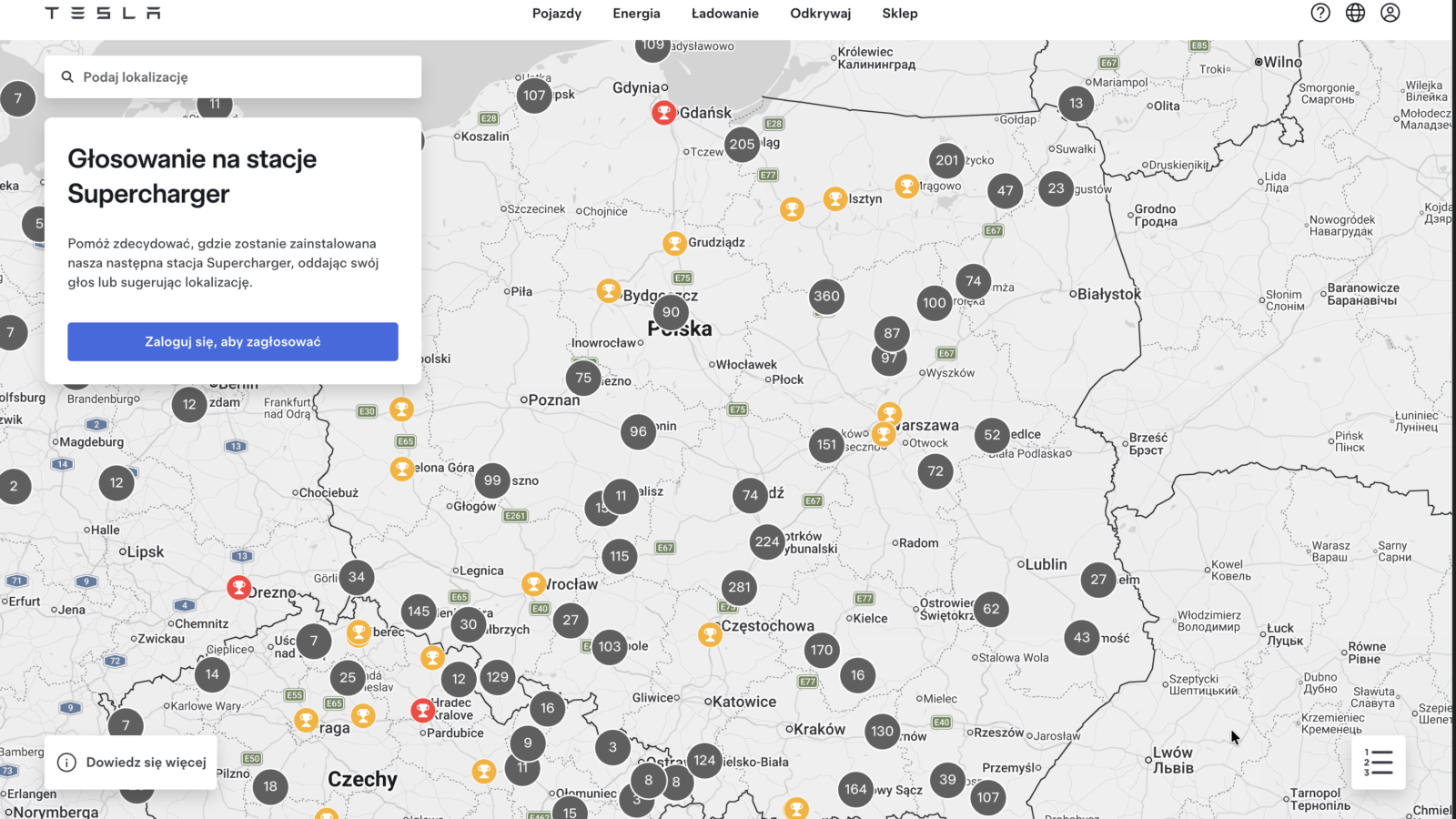Click the Dowiedz się więcej button
The image size is (1456, 819).
pos(131,763)
